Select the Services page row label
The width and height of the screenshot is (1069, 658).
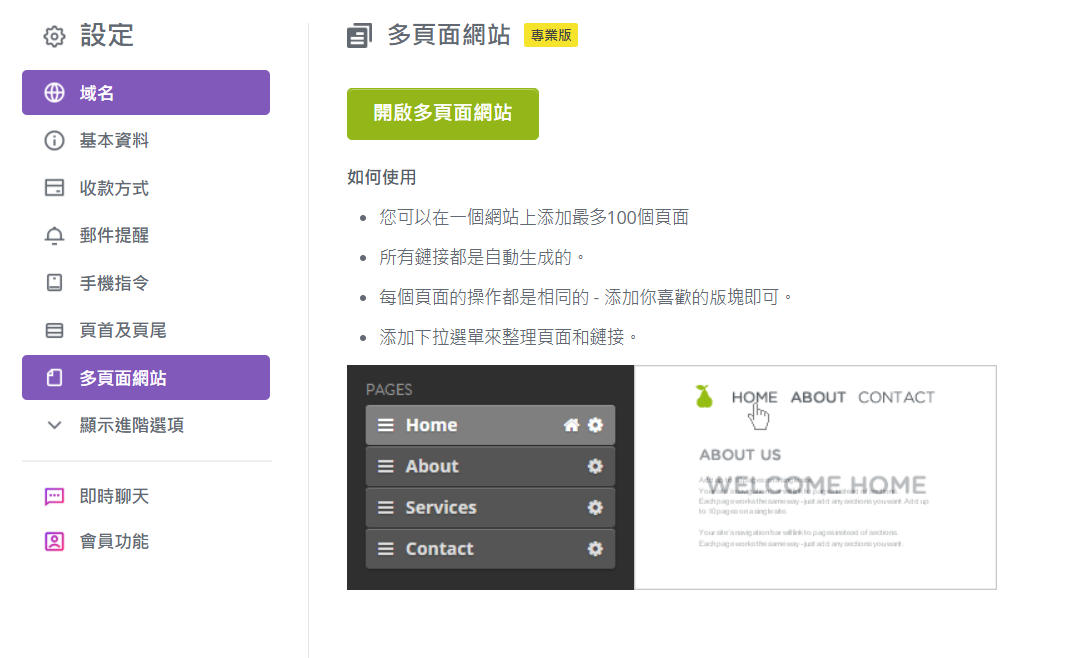pyautogui.click(x=440, y=508)
